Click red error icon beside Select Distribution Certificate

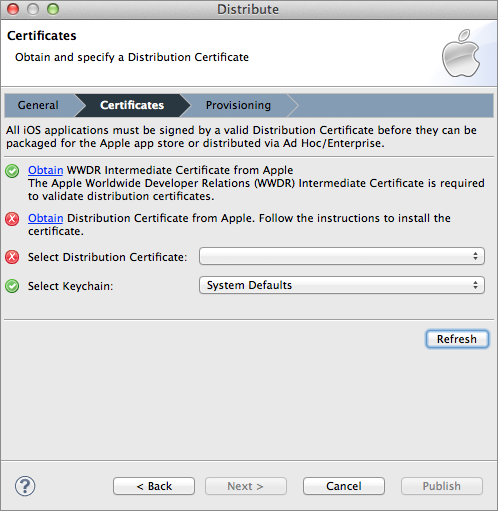(12, 257)
